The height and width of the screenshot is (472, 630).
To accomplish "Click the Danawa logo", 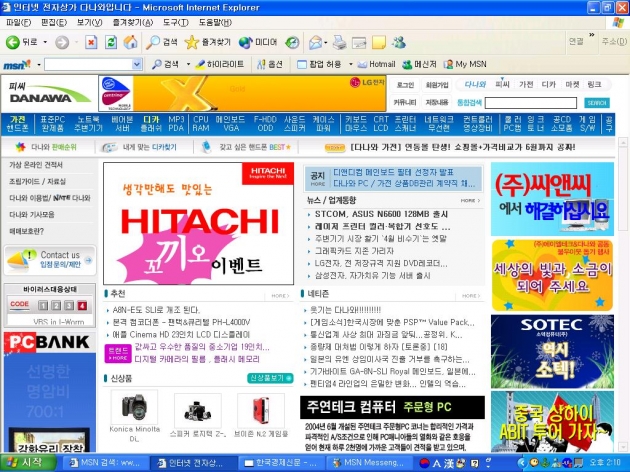I will [x=49, y=93].
